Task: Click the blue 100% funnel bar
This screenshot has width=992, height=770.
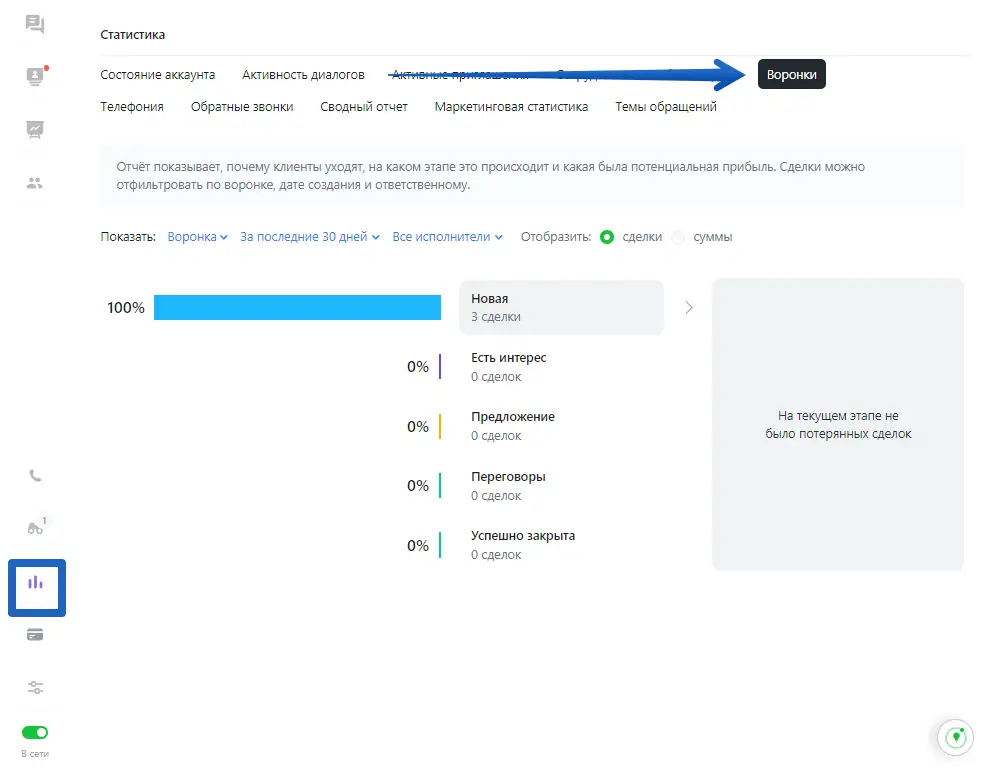Action: [297, 308]
